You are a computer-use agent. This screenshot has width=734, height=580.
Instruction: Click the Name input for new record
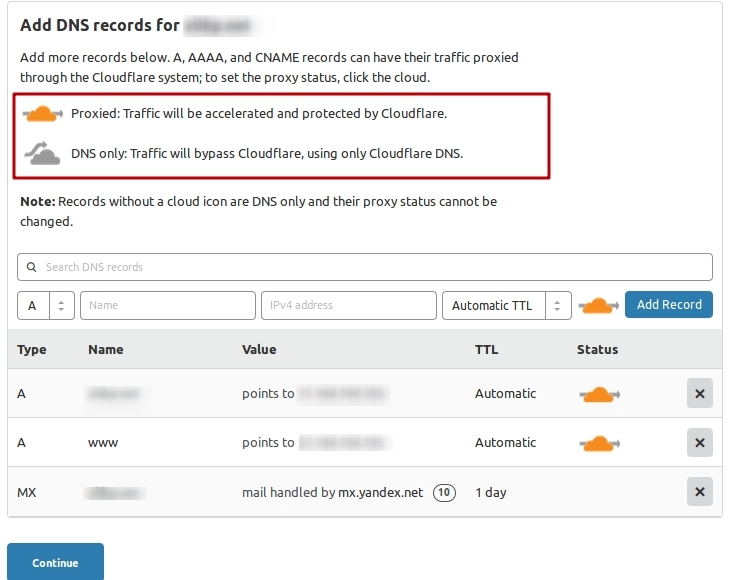tap(168, 305)
